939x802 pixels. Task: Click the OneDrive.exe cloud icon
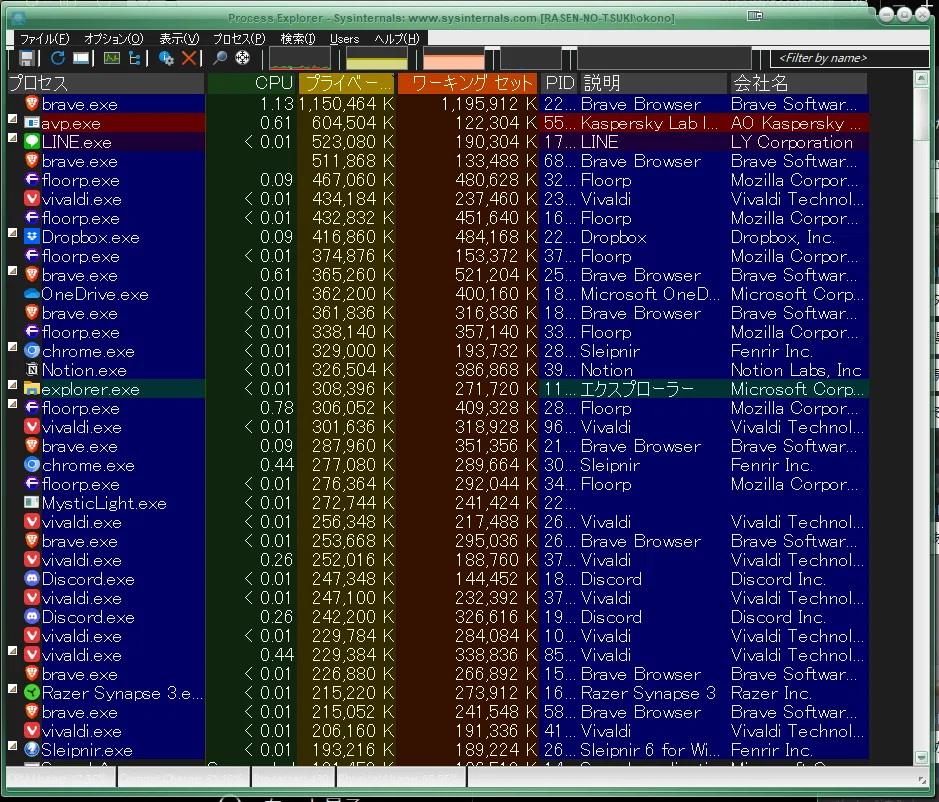click(32, 294)
